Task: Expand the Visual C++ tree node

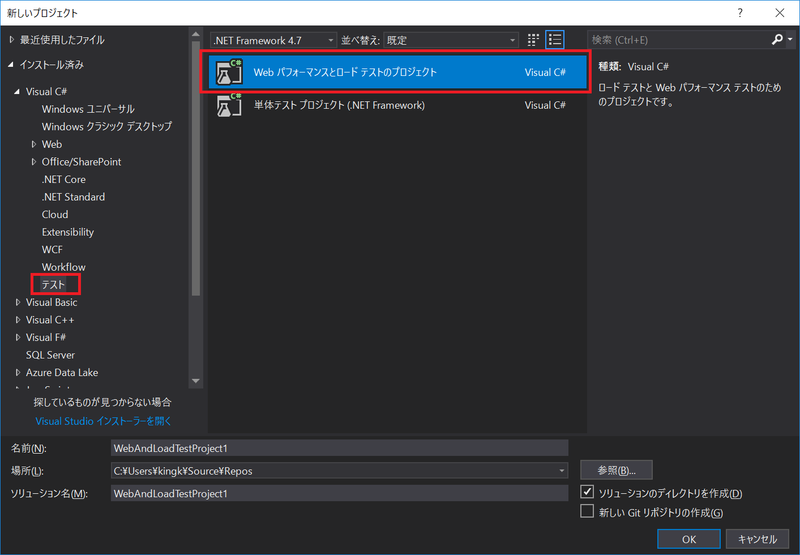Action: [18, 320]
